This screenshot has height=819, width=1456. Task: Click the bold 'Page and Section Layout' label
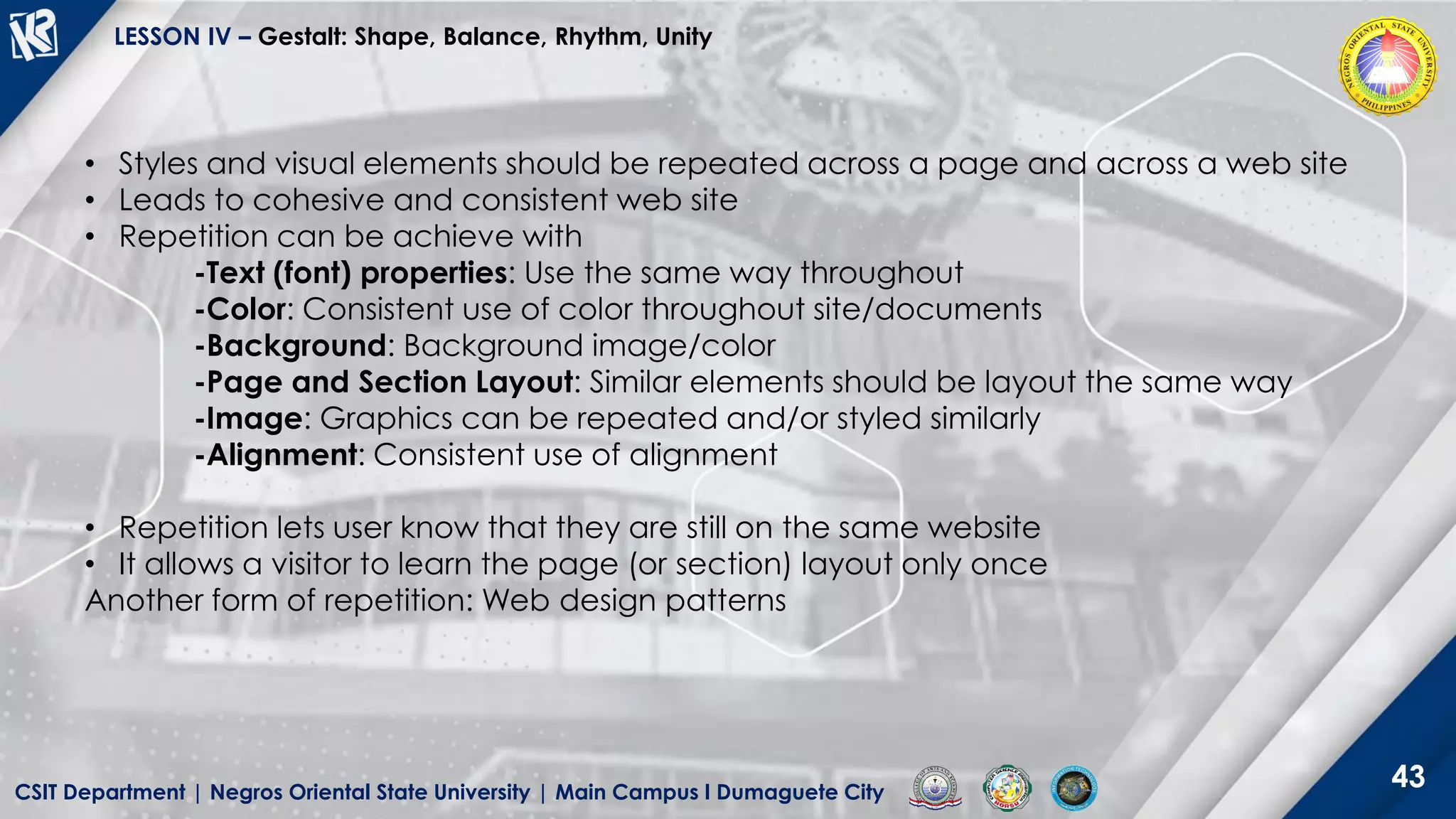pyautogui.click(x=389, y=382)
